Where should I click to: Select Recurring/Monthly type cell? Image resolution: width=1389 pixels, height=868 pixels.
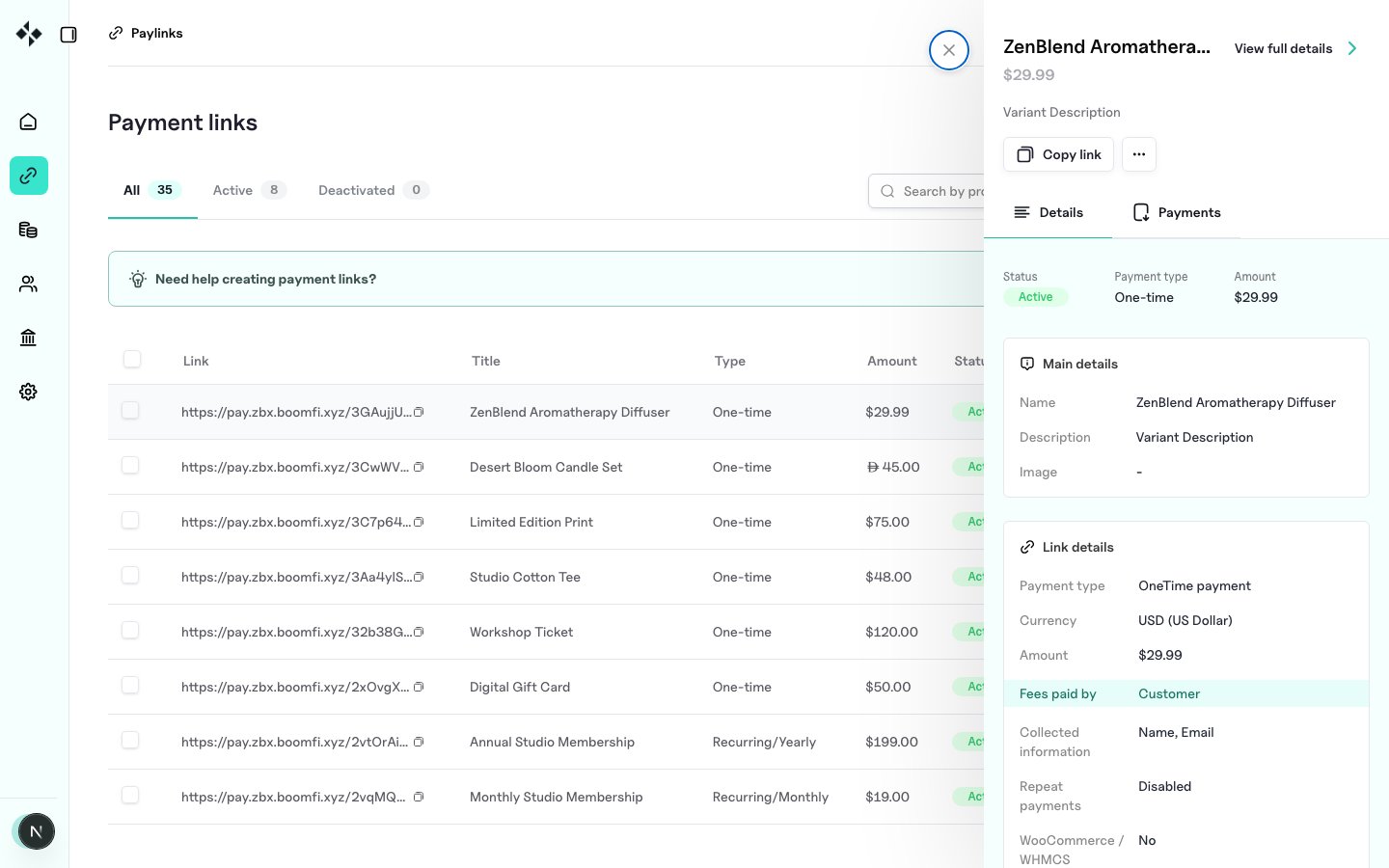(x=770, y=797)
